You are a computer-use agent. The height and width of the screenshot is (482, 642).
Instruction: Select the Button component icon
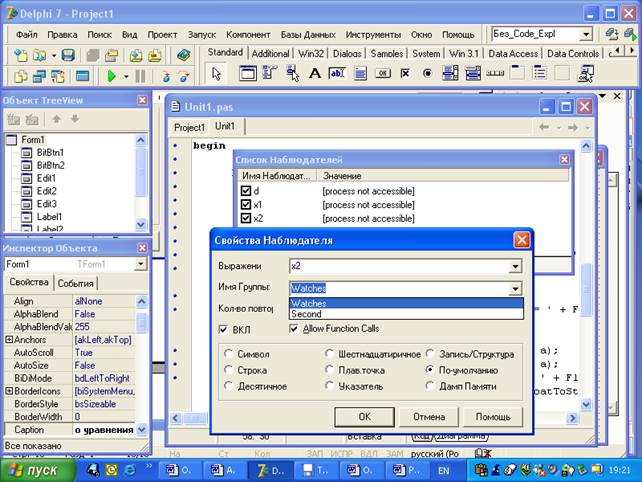click(382, 74)
